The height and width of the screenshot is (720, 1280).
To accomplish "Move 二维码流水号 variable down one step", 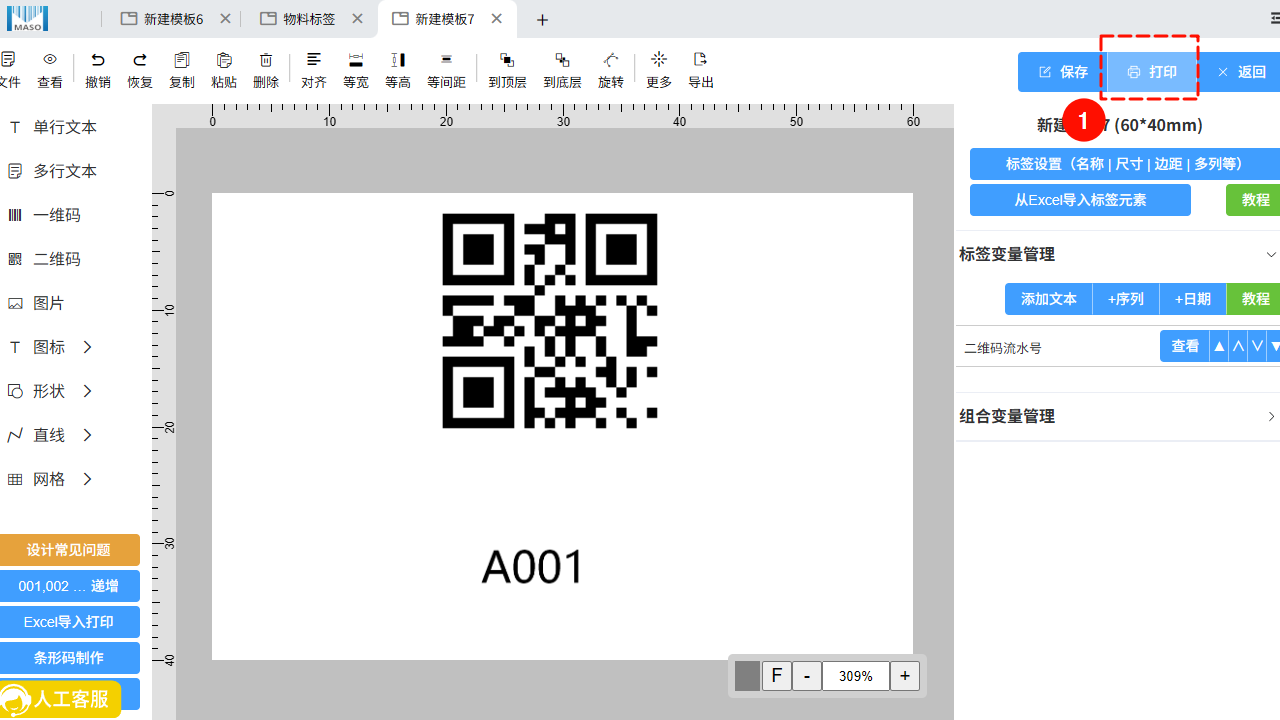I will point(1257,347).
